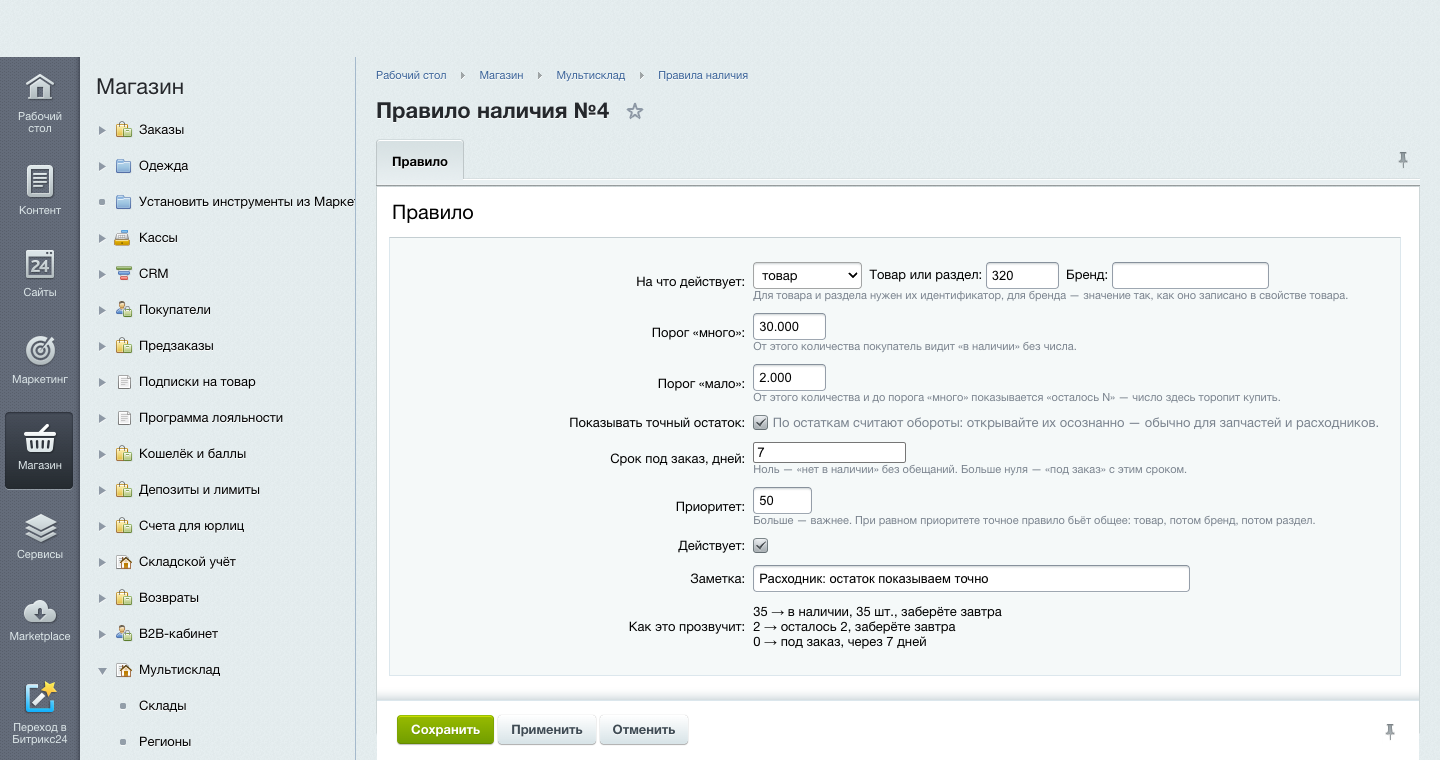Click the Заметка text field
The height and width of the screenshot is (760, 1440).
(971, 579)
